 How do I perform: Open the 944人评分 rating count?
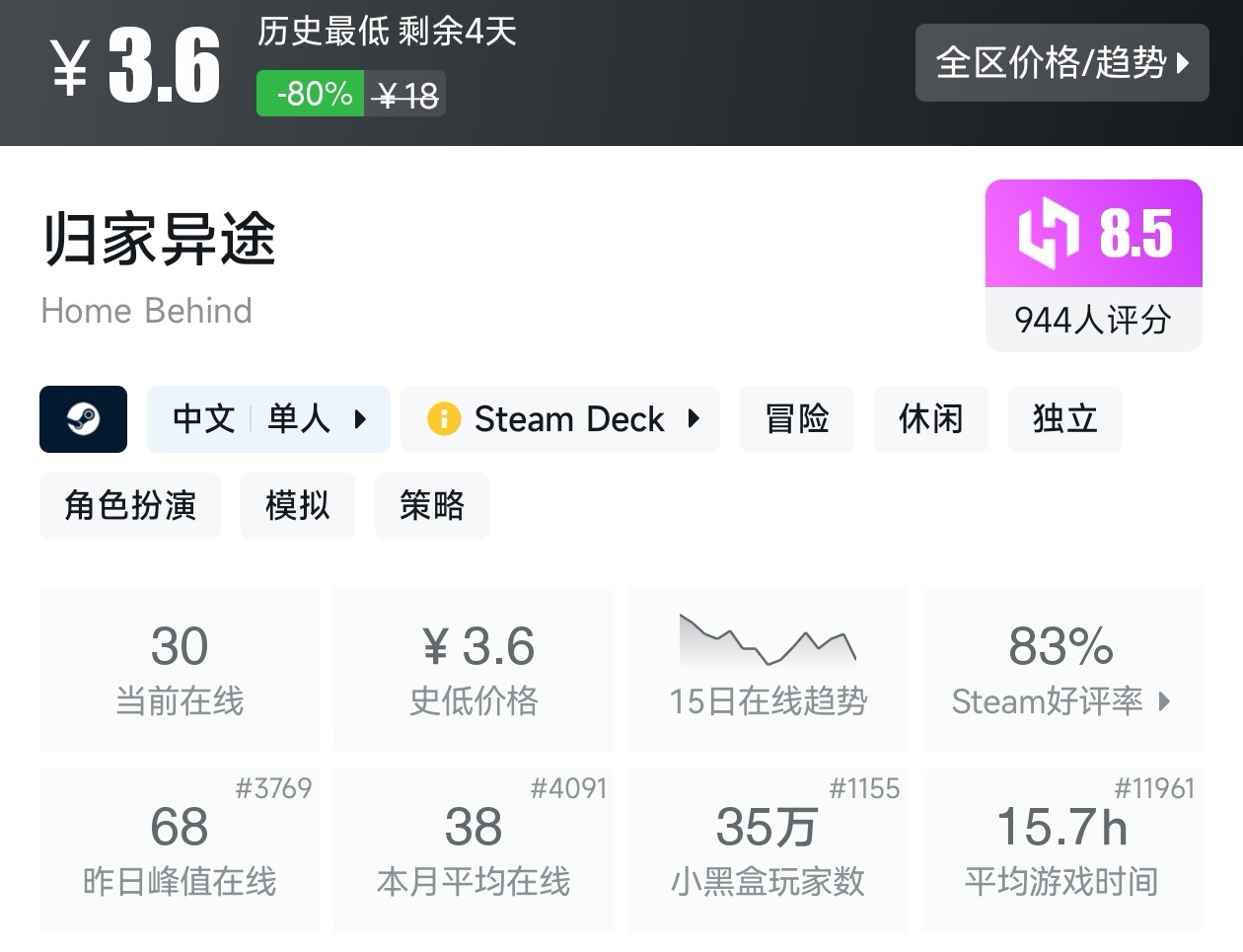(1093, 320)
